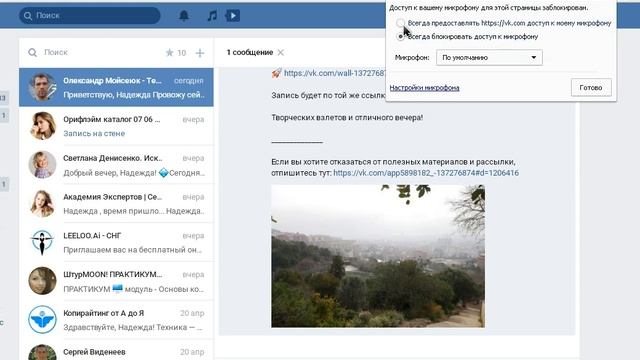Click Олександр Мойсеюк's avatar
The image size is (640, 360).
click(42, 87)
